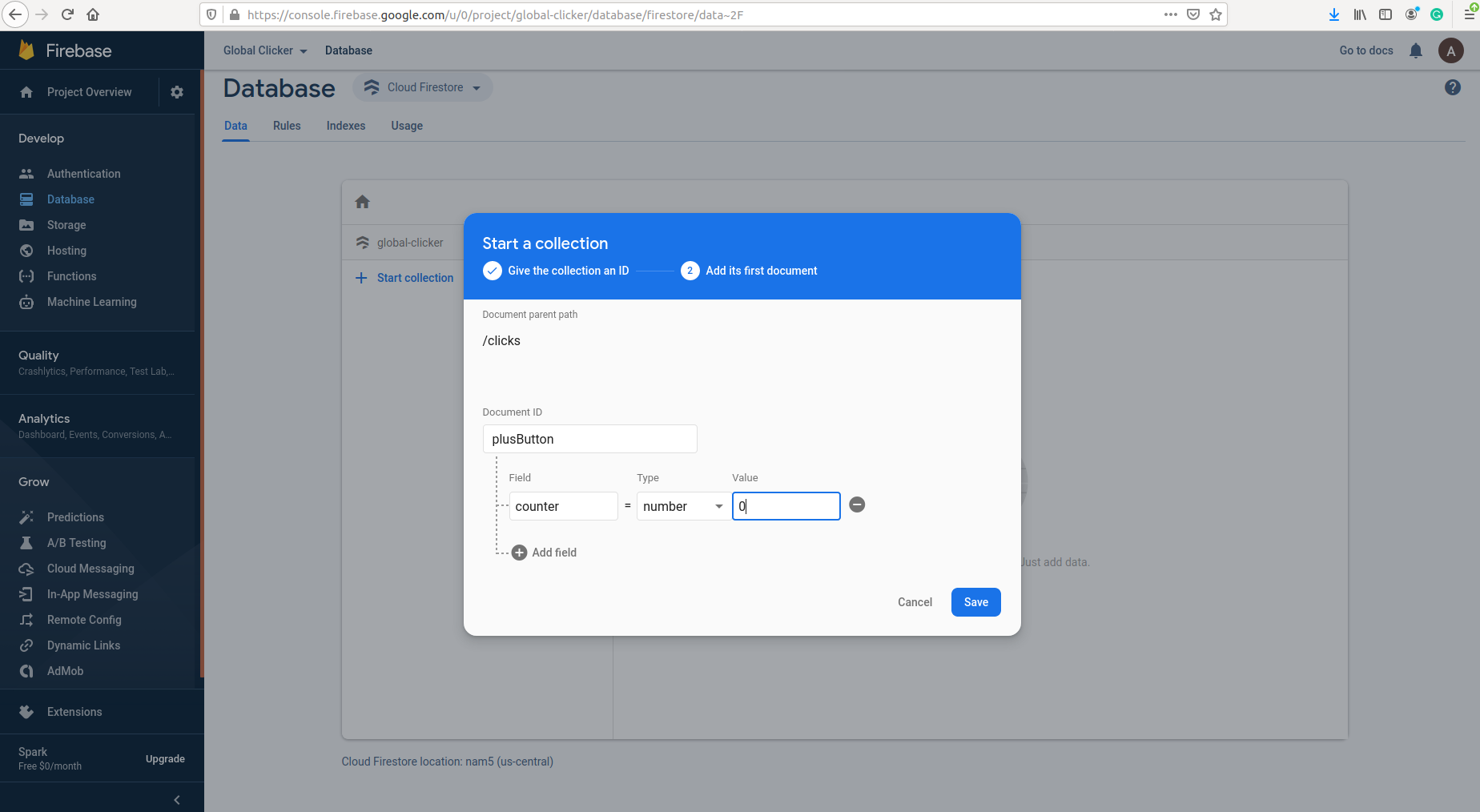The height and width of the screenshot is (812, 1480).
Task: Switch to the Indexes tab
Action: [345, 126]
